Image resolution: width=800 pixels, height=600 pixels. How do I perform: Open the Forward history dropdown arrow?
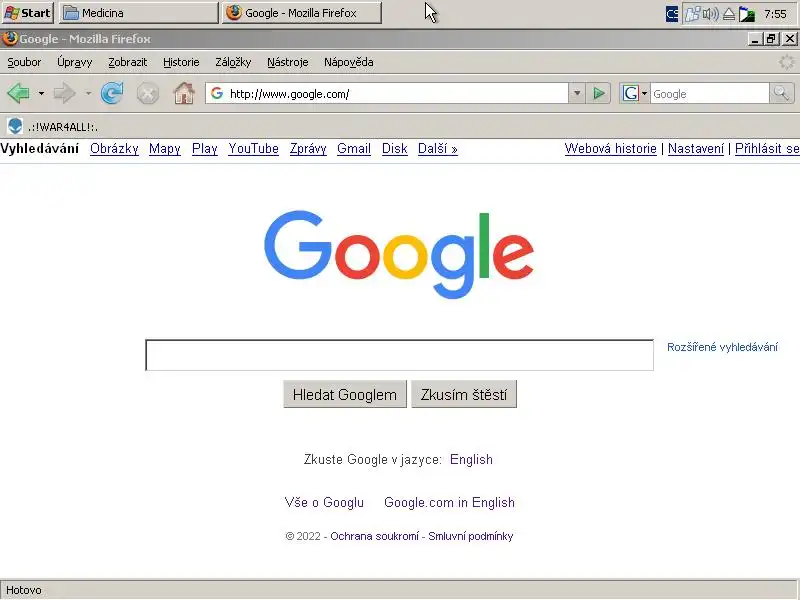click(88, 93)
